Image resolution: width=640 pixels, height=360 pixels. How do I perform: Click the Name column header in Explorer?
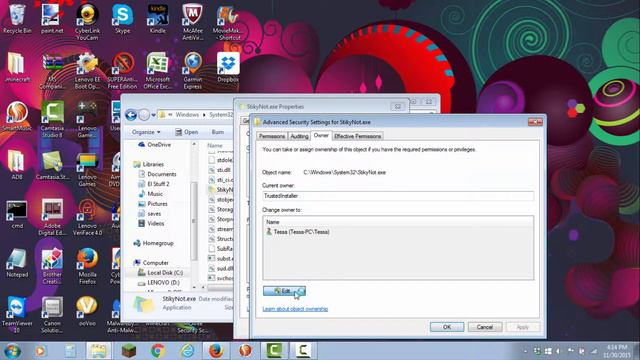pyautogui.click(x=215, y=145)
